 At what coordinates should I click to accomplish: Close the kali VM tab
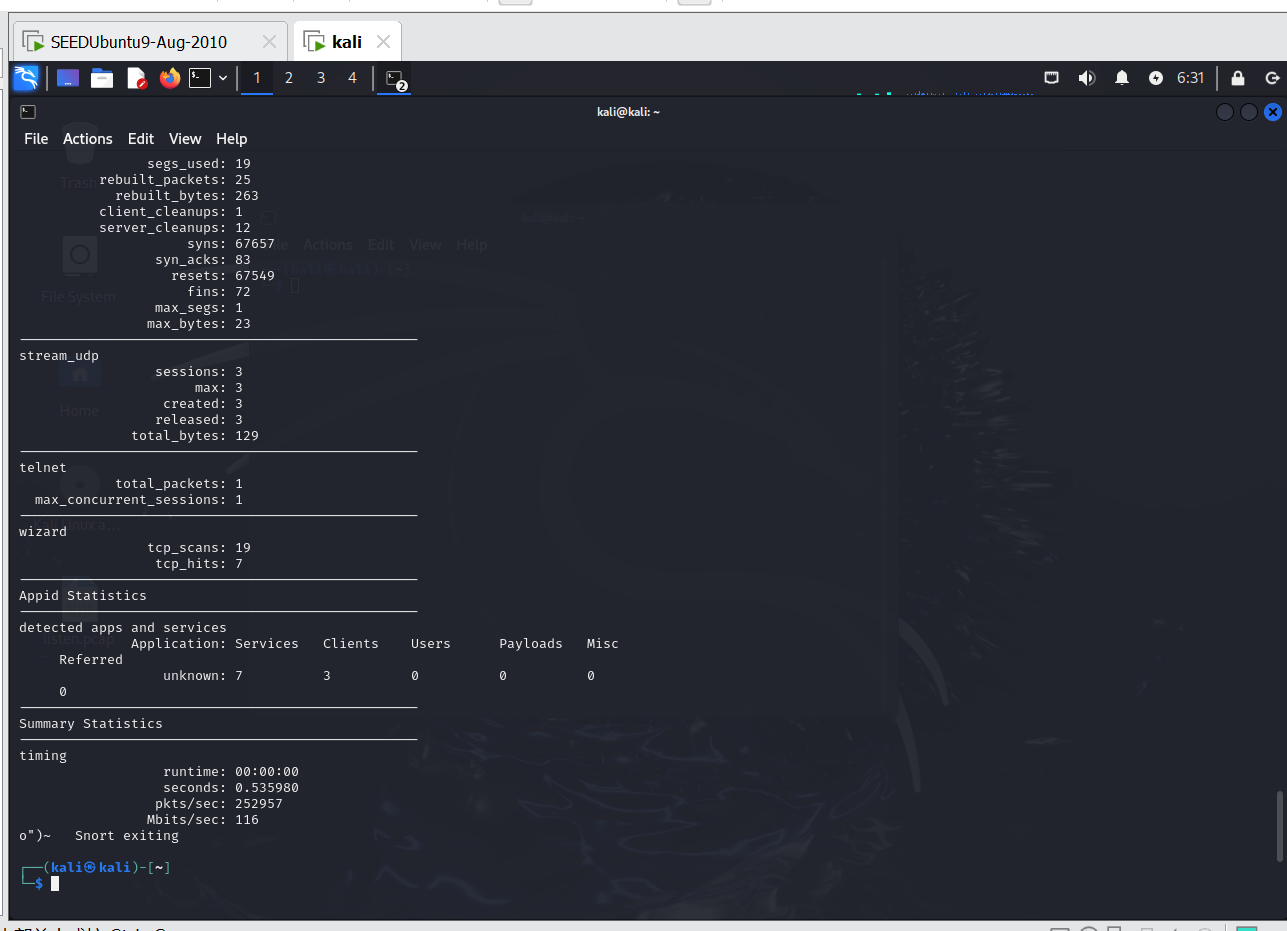(x=383, y=42)
